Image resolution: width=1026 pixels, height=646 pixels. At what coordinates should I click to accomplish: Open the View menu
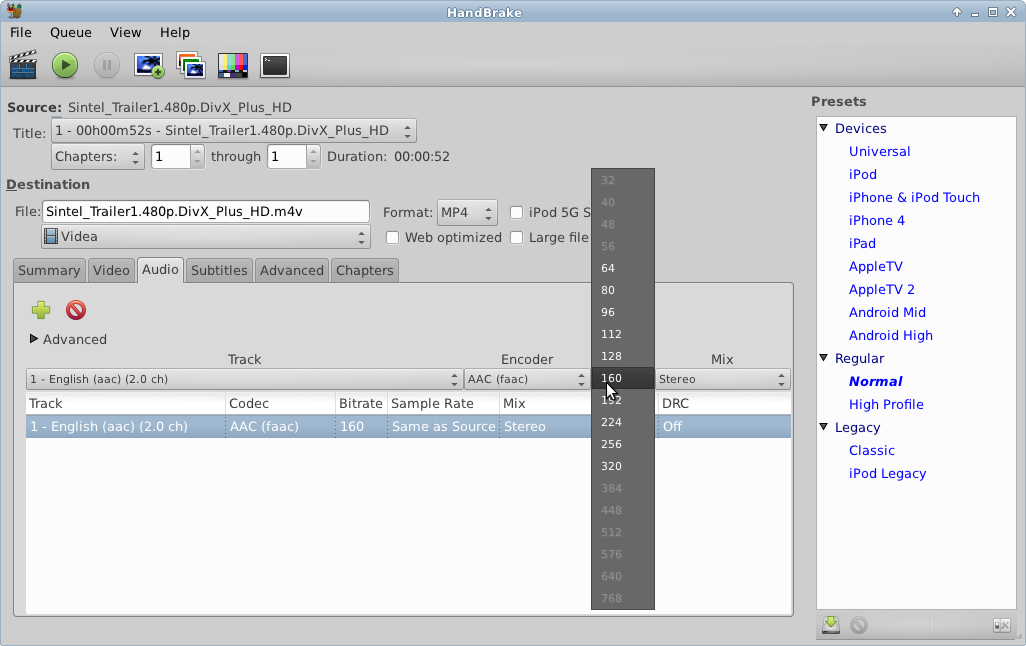(x=126, y=33)
